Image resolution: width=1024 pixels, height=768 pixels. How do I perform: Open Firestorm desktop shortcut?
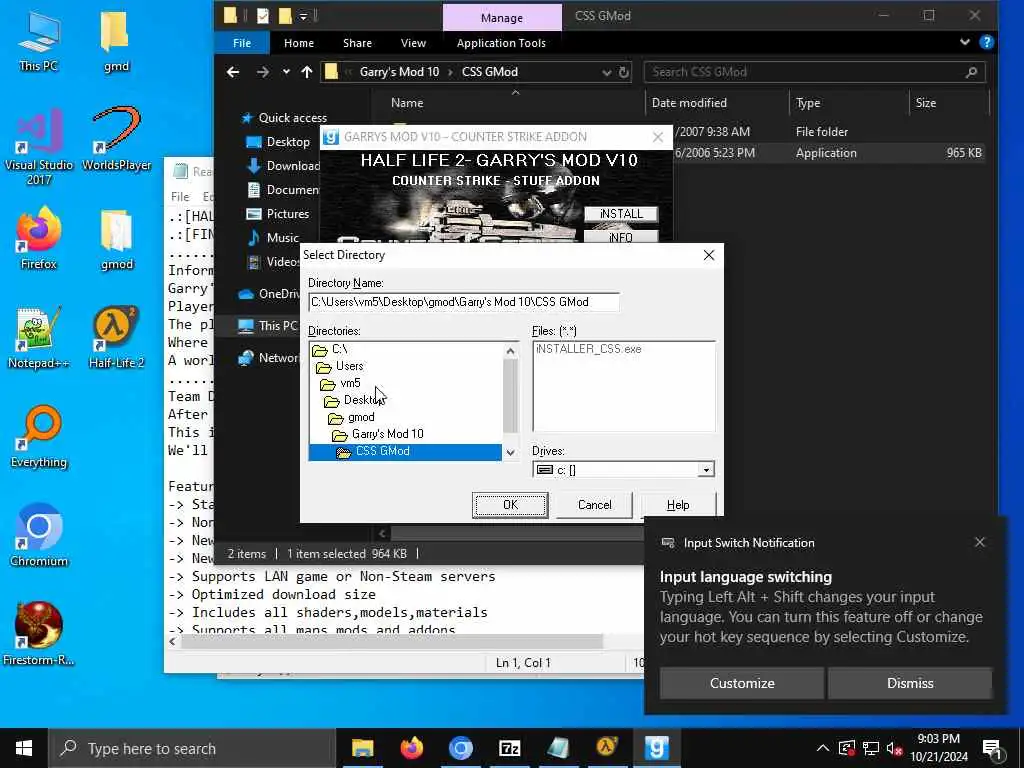pyautogui.click(x=39, y=634)
